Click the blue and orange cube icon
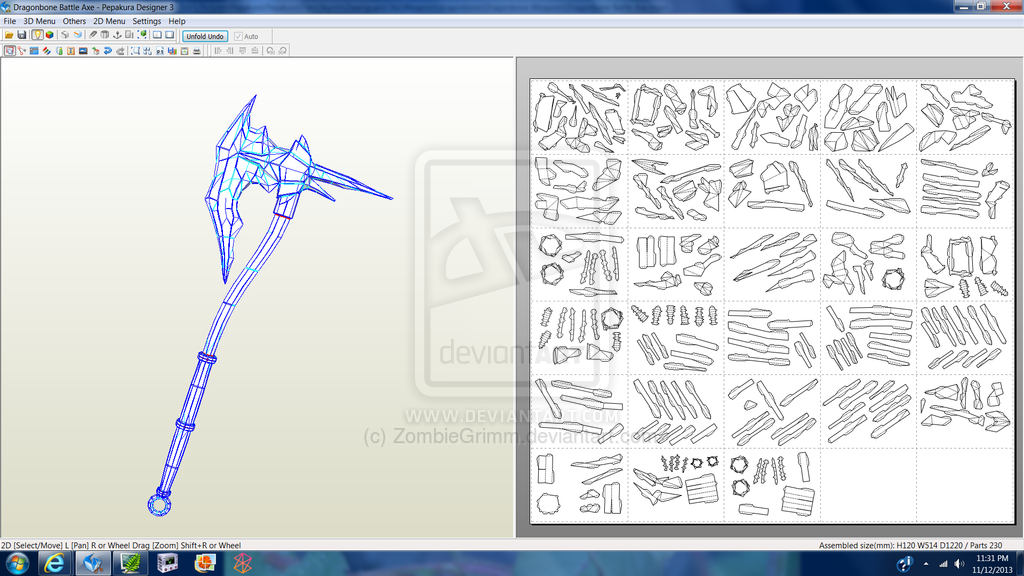Screen dimensions: 1024x576 coord(78,35)
